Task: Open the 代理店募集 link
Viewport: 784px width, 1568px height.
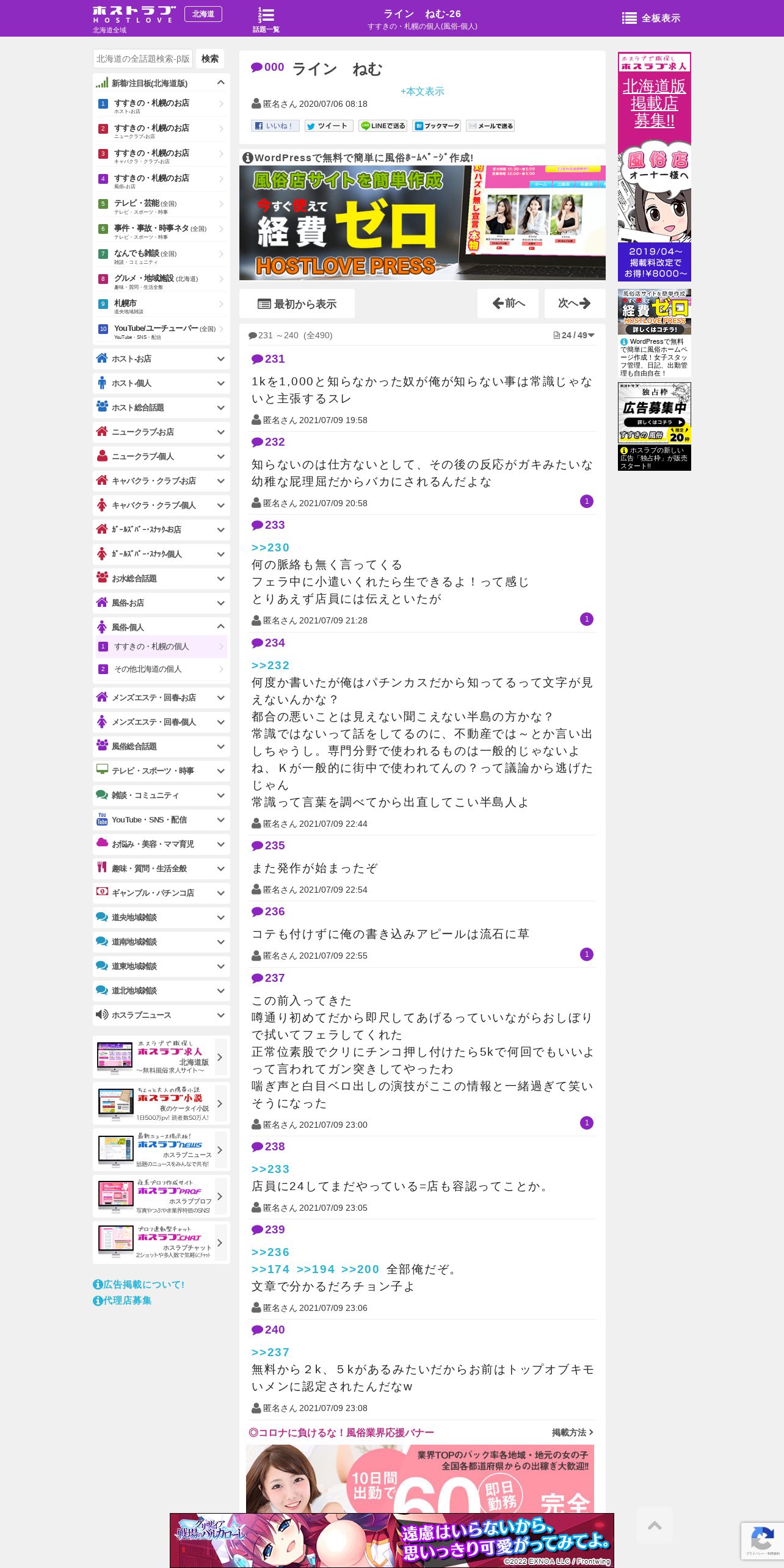Action: 122,1301
